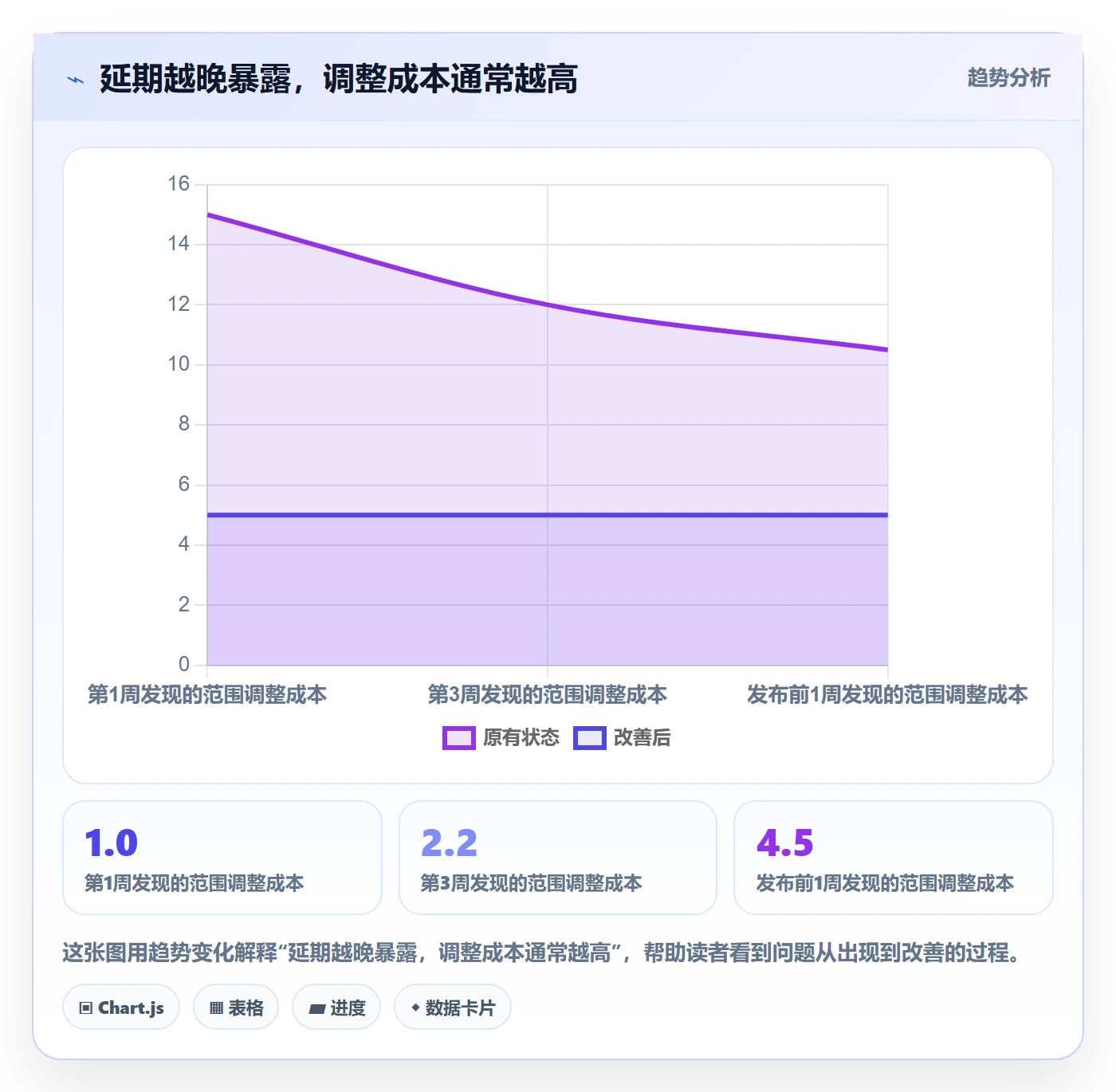Toggle the 原有状态 legend swatch

[x=458, y=738]
